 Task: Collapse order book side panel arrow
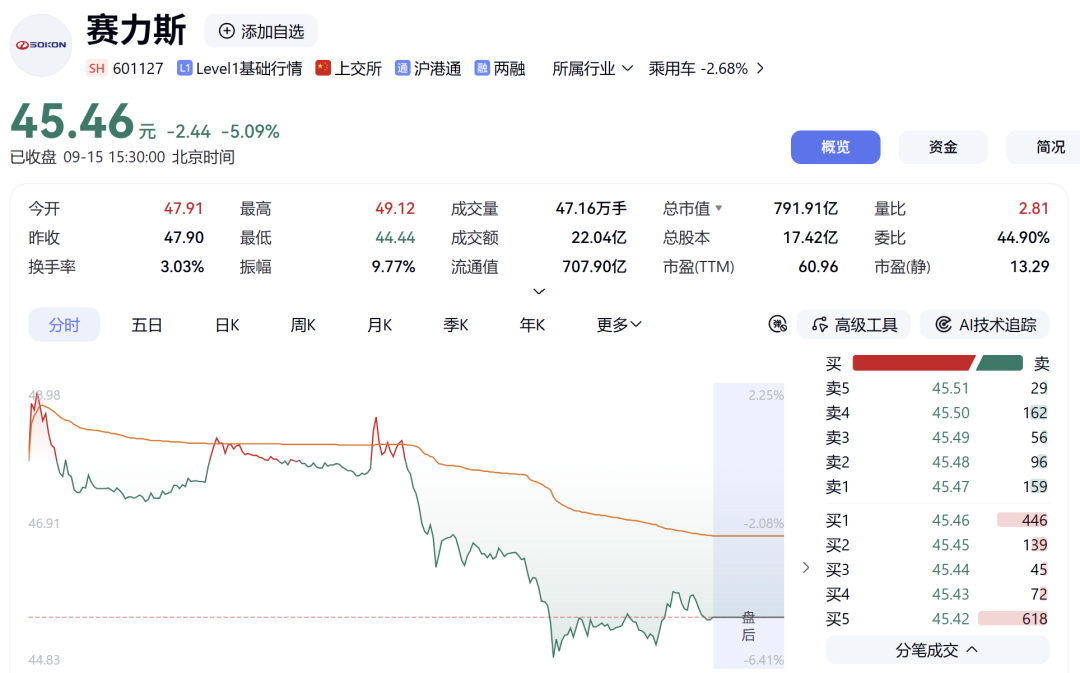806,568
